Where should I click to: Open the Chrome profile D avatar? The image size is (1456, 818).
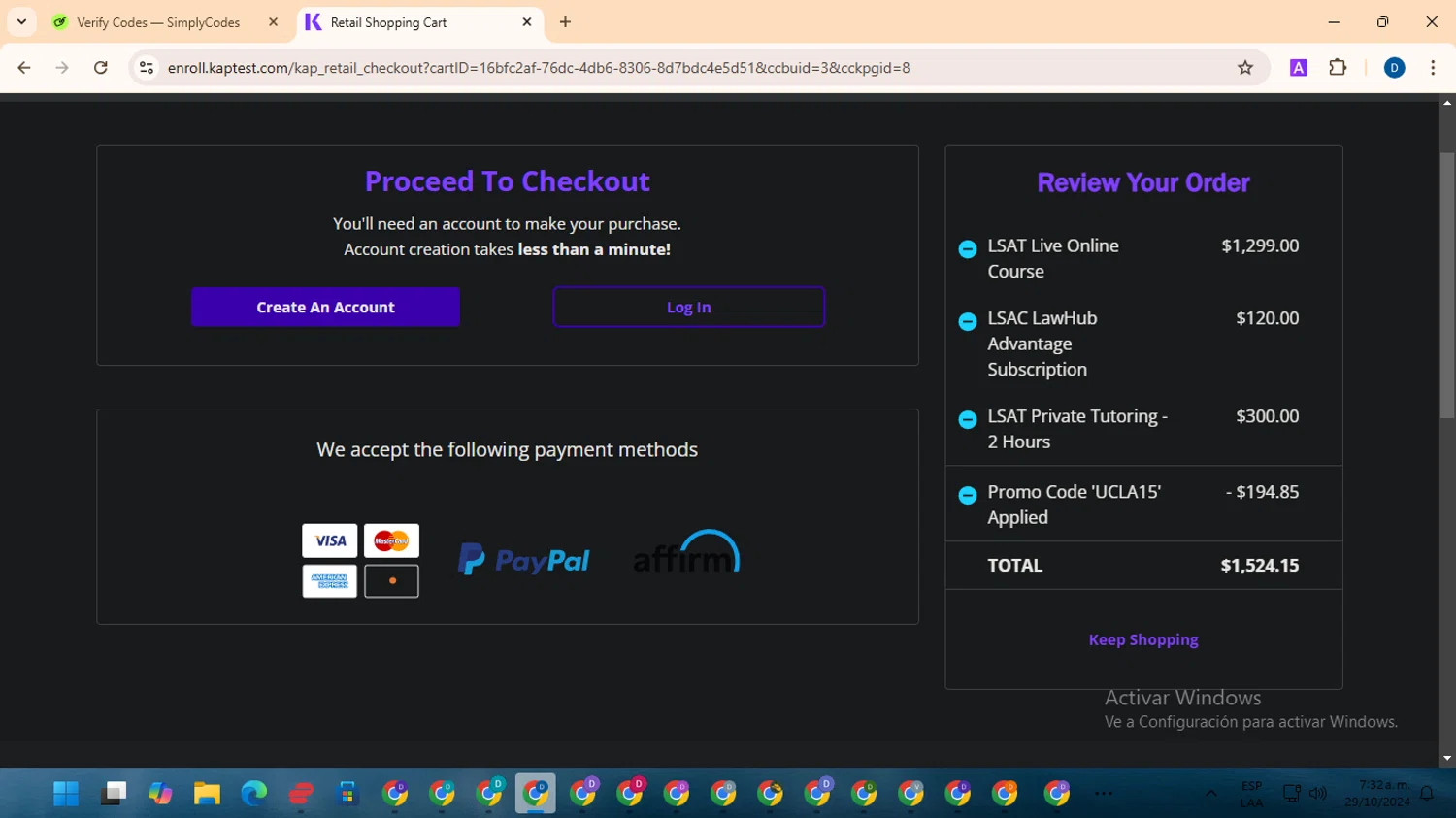click(x=1394, y=68)
